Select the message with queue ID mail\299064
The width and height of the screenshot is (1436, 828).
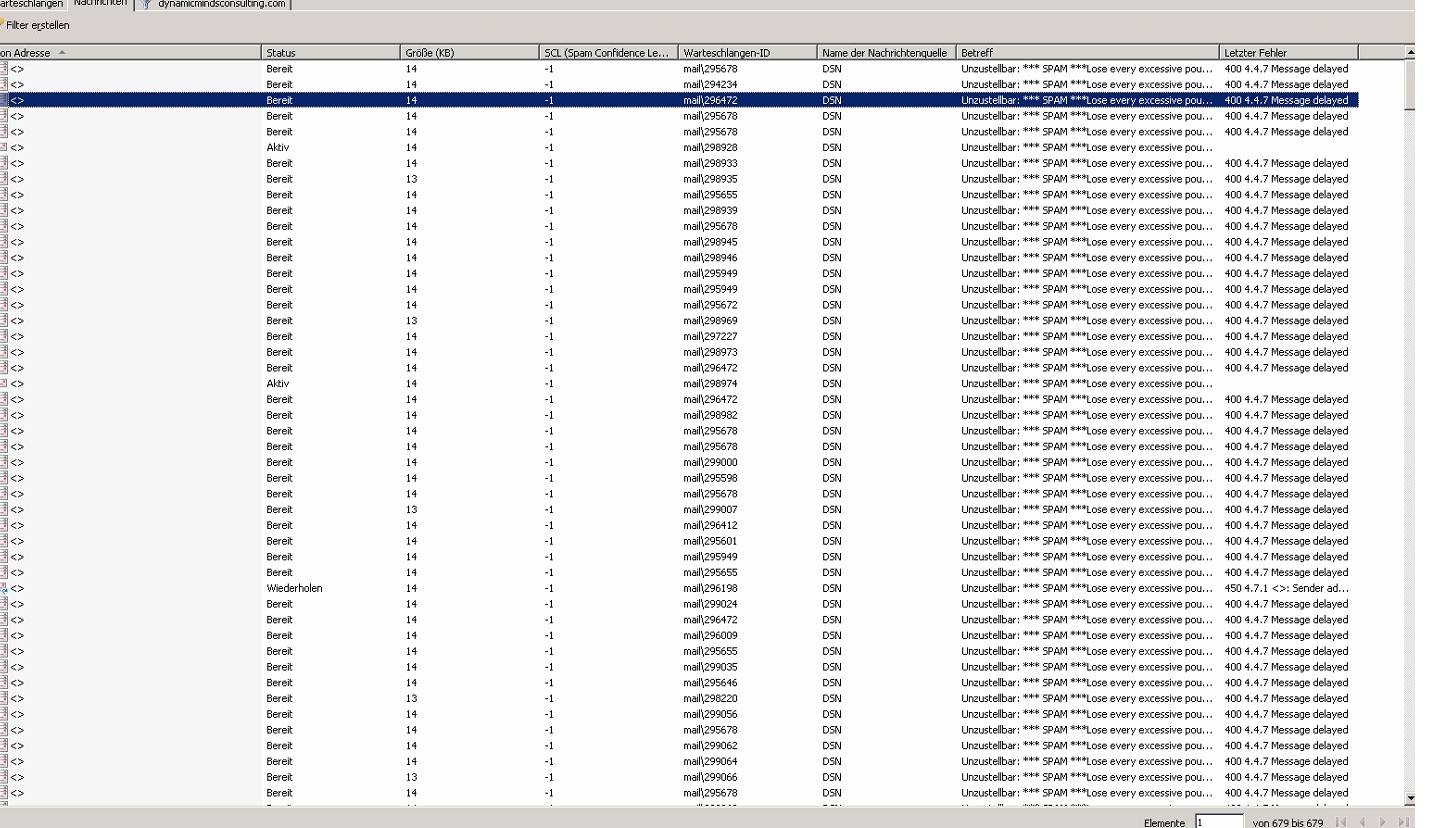(x=680, y=762)
